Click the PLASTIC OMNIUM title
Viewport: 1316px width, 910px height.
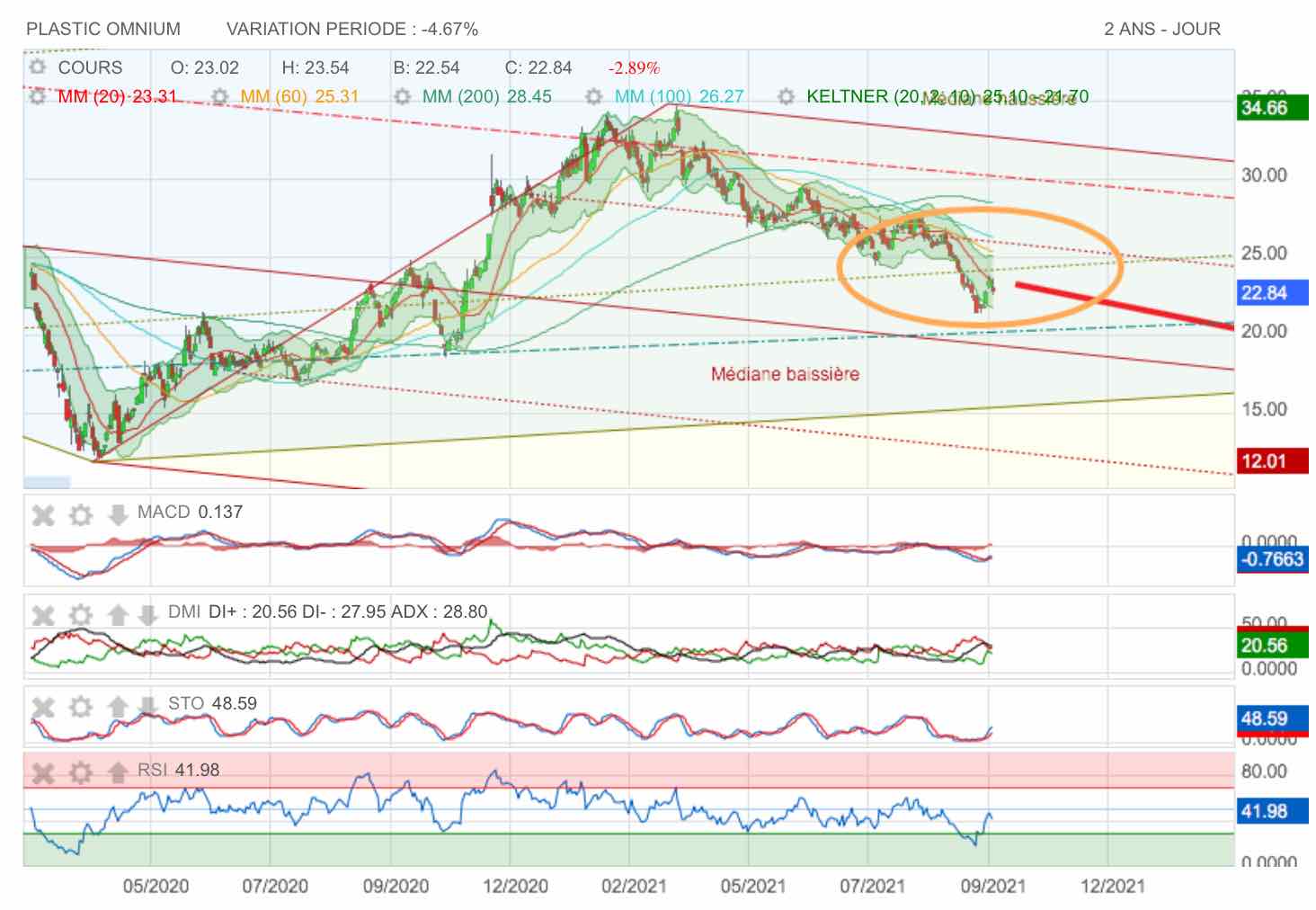coord(103,29)
